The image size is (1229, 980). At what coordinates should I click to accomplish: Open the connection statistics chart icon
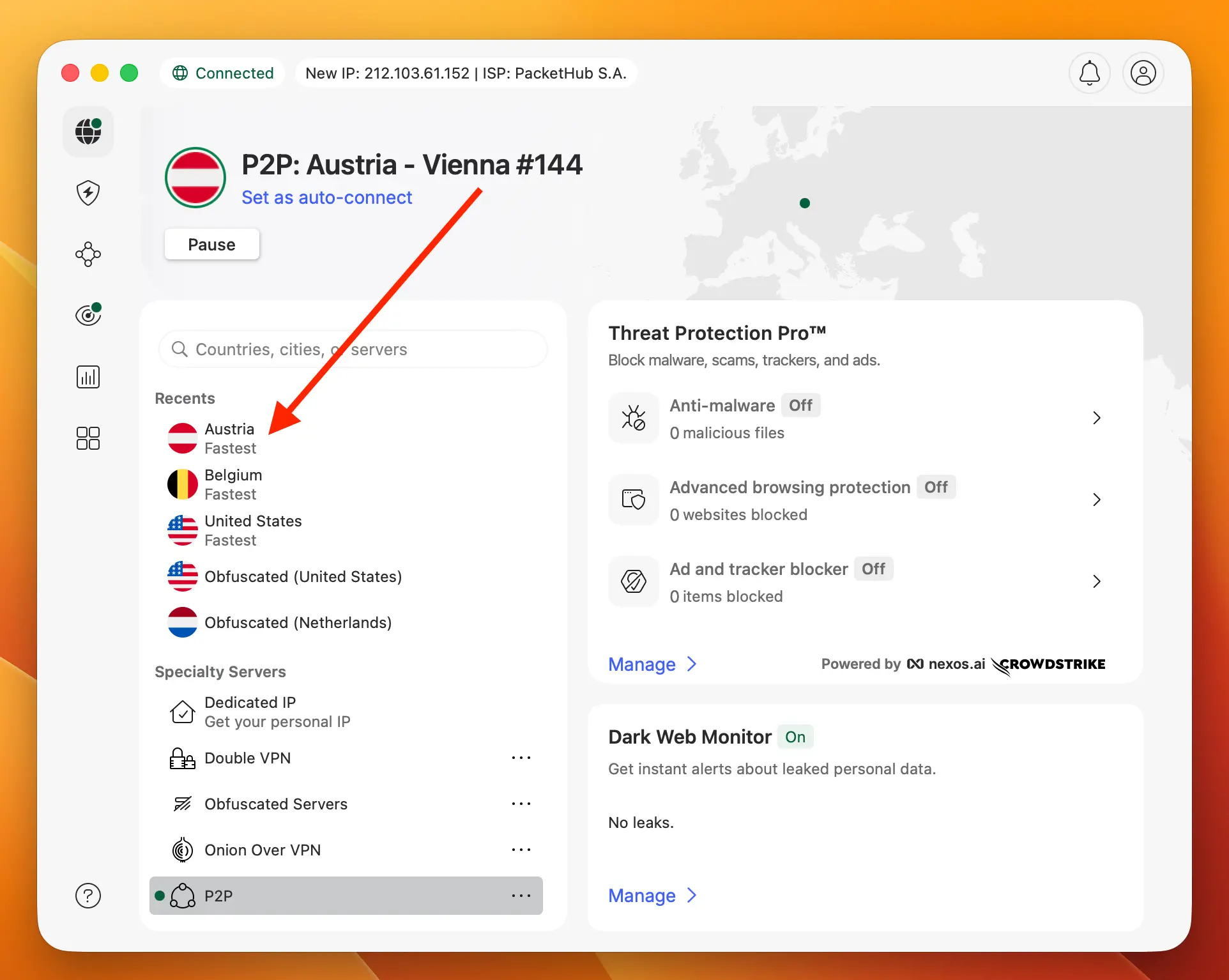click(x=88, y=376)
